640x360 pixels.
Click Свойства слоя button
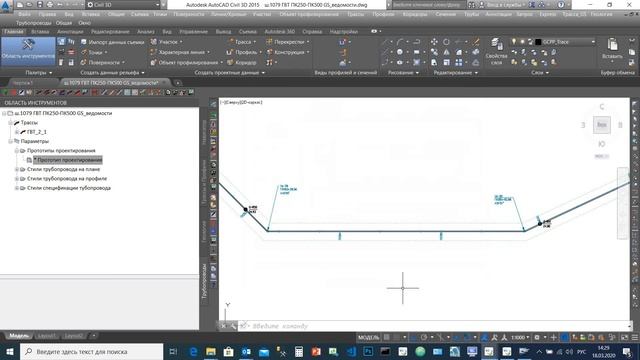(496, 51)
